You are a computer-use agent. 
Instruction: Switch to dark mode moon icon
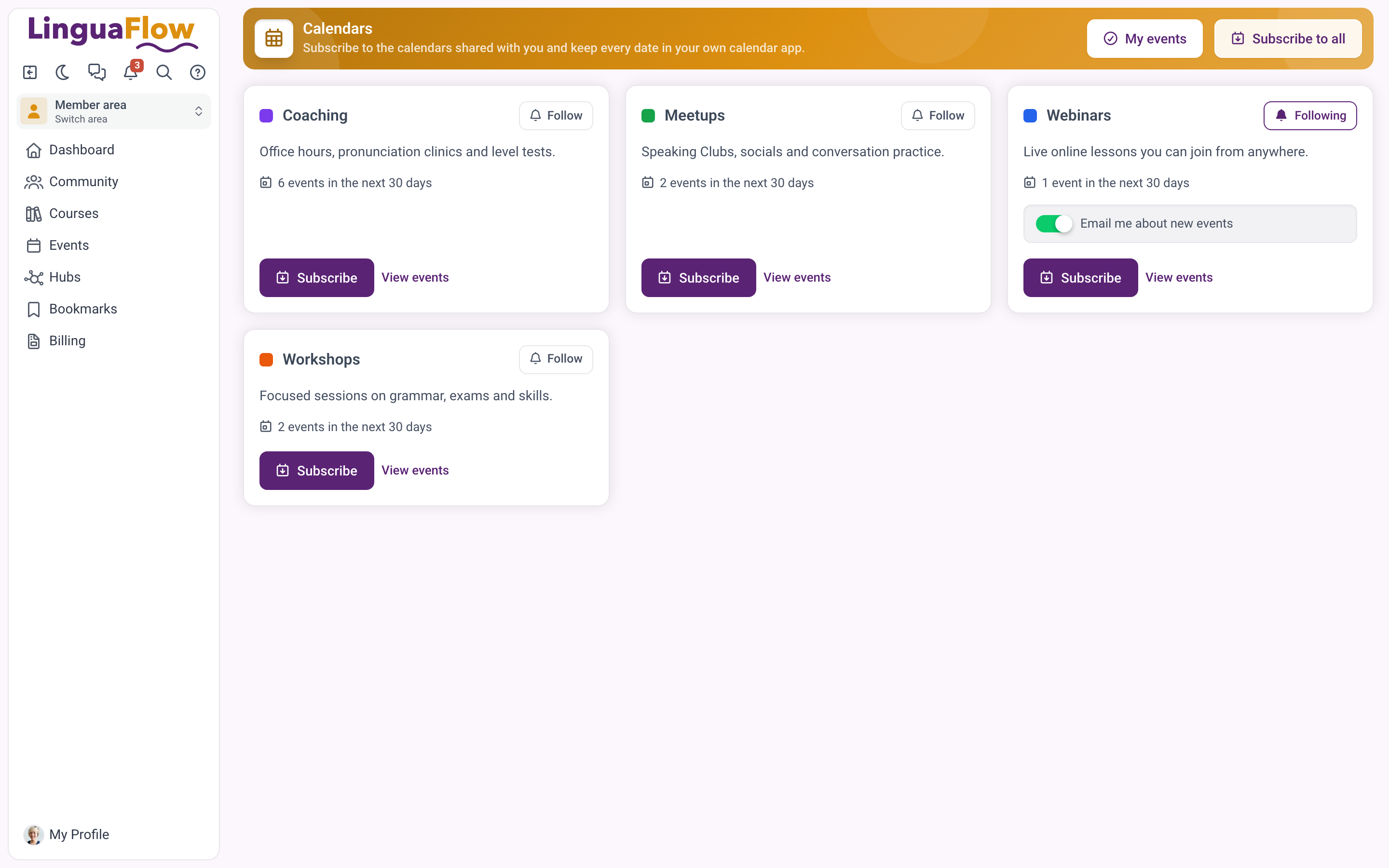tap(63, 72)
